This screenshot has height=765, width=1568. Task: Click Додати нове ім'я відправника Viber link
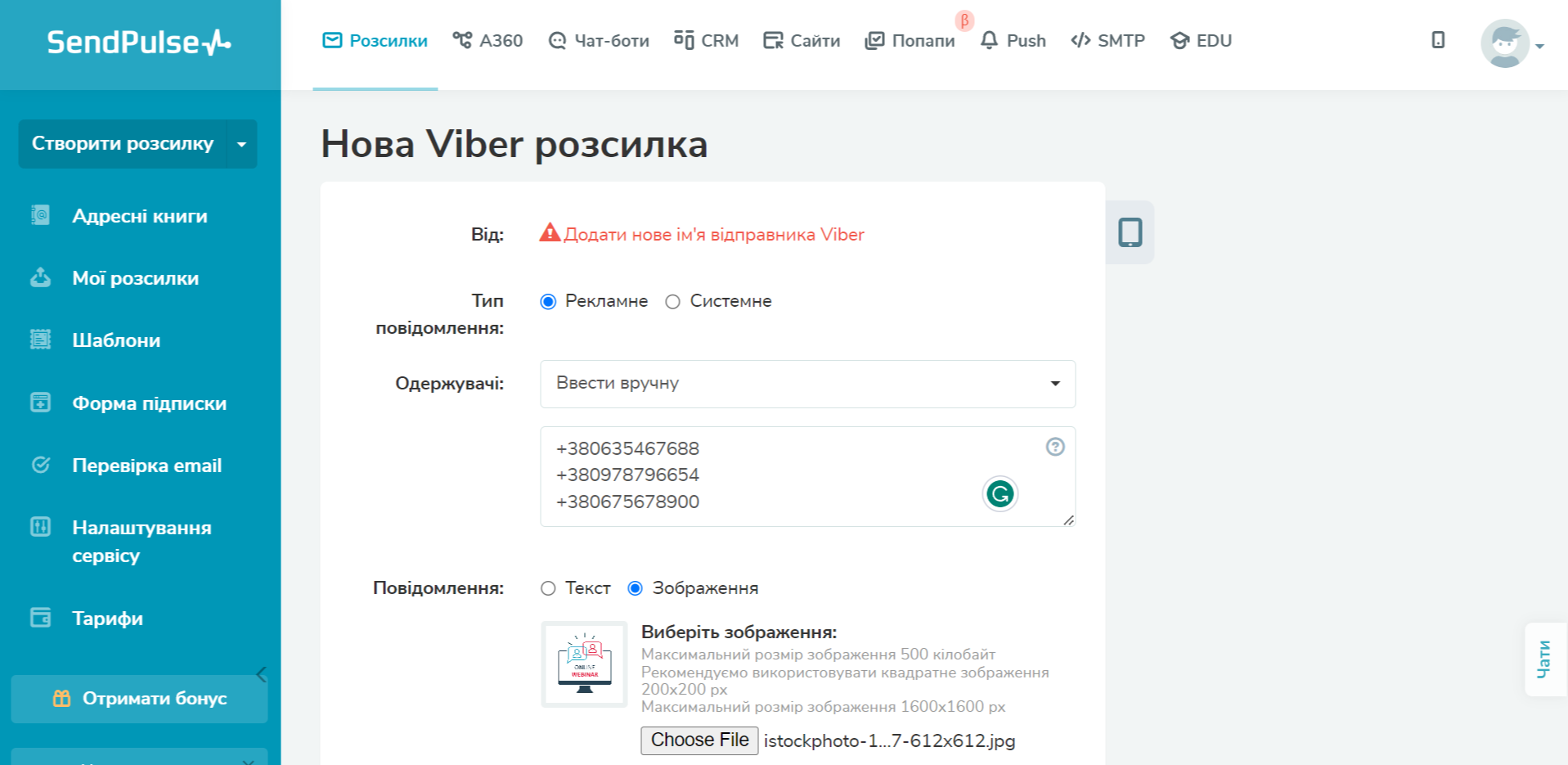(x=714, y=235)
